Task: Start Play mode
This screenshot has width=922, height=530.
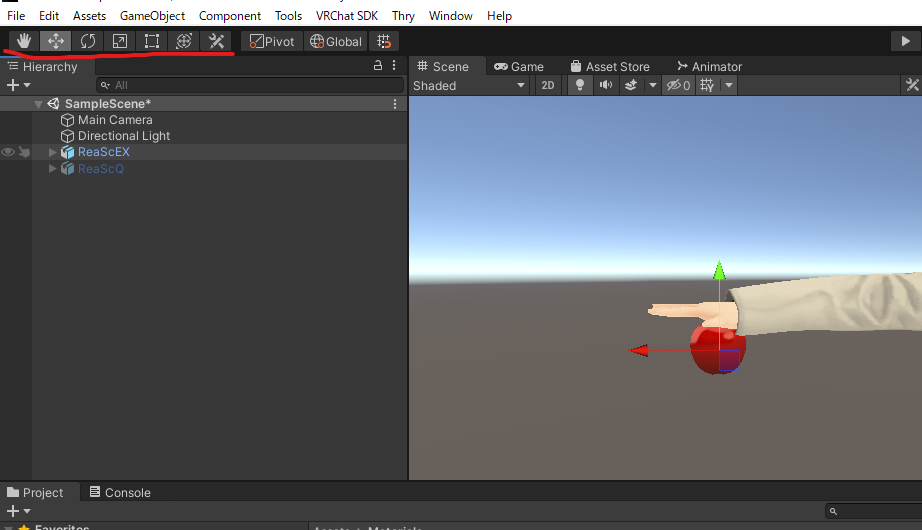Action: coord(906,41)
